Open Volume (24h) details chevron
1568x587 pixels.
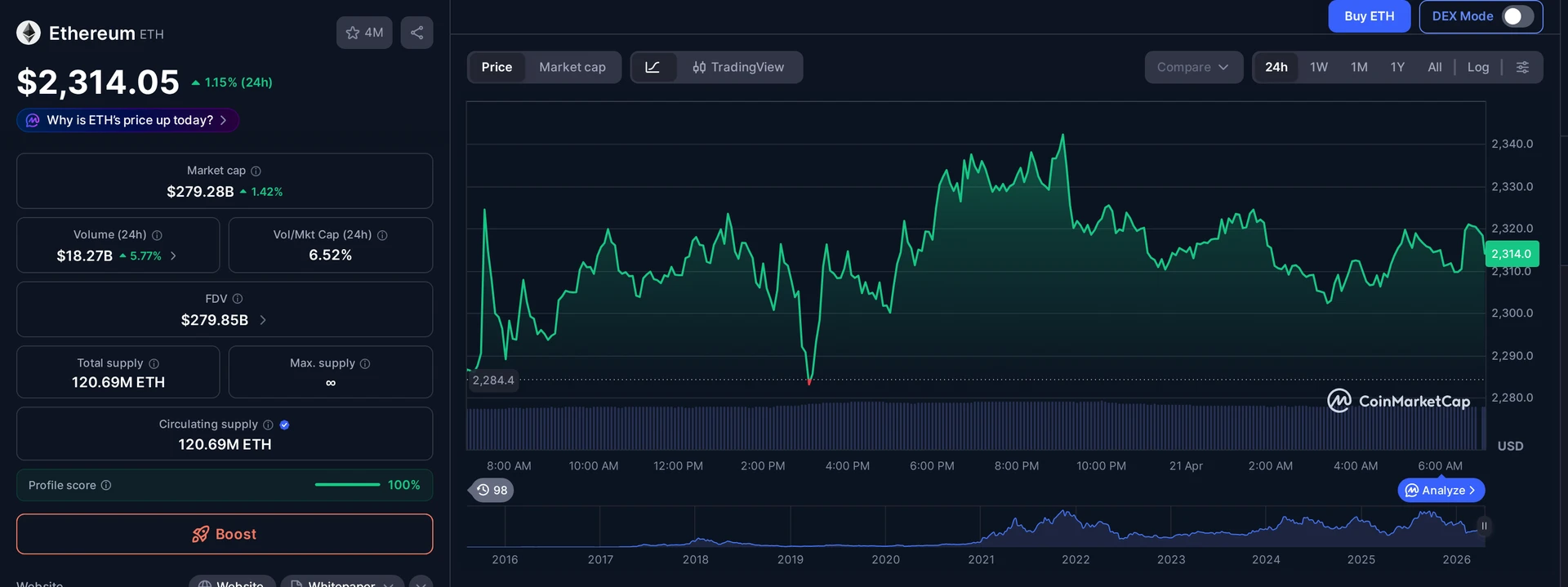173,256
